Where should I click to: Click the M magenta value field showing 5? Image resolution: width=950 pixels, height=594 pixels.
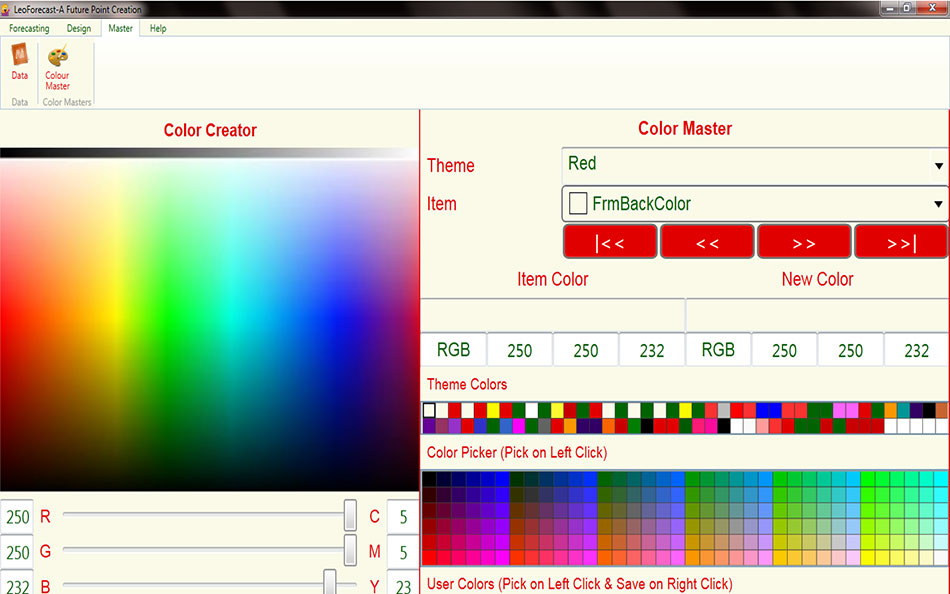403,552
